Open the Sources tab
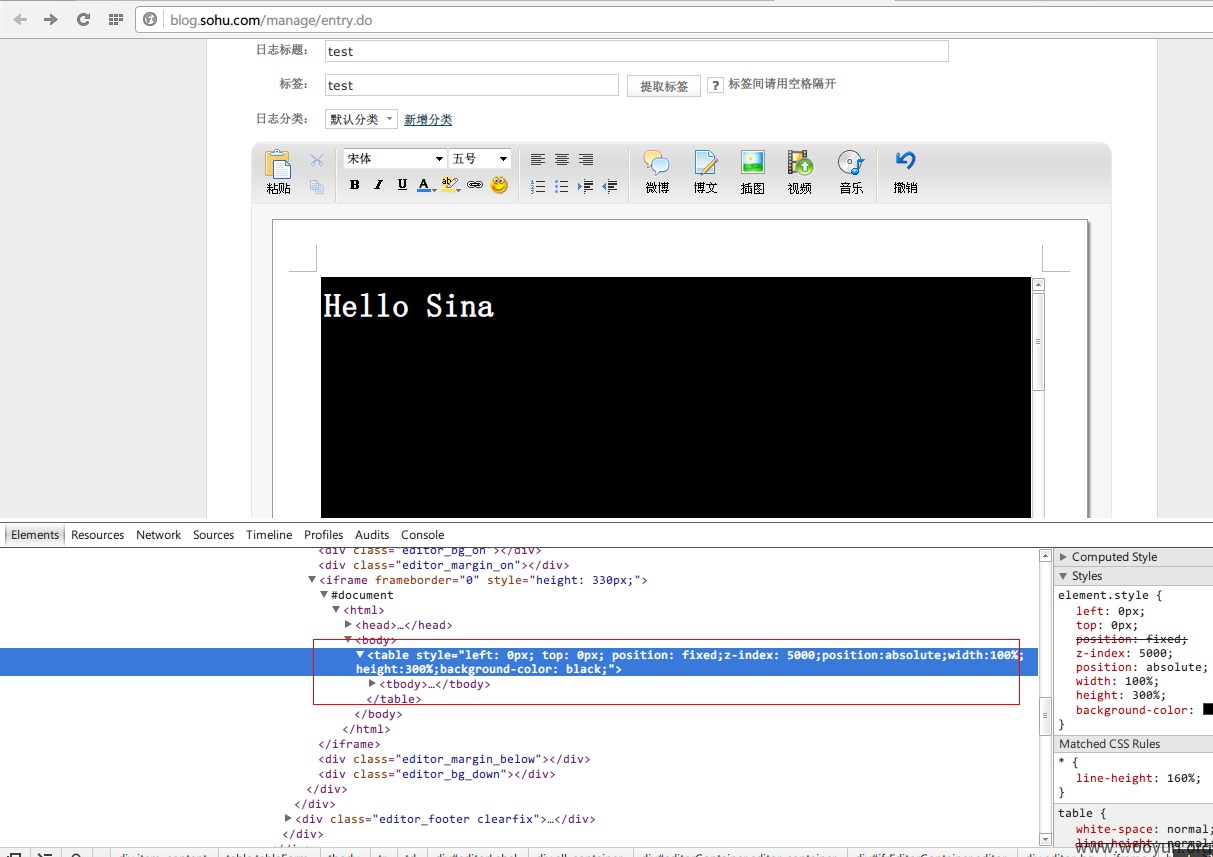This screenshot has width=1213, height=857. click(214, 535)
